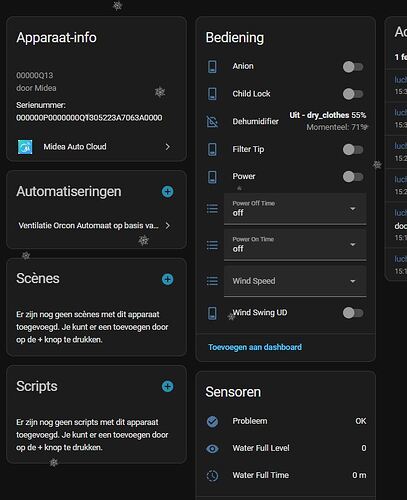Expand the Wind Speed dropdown
The image size is (407, 500).
point(295,281)
